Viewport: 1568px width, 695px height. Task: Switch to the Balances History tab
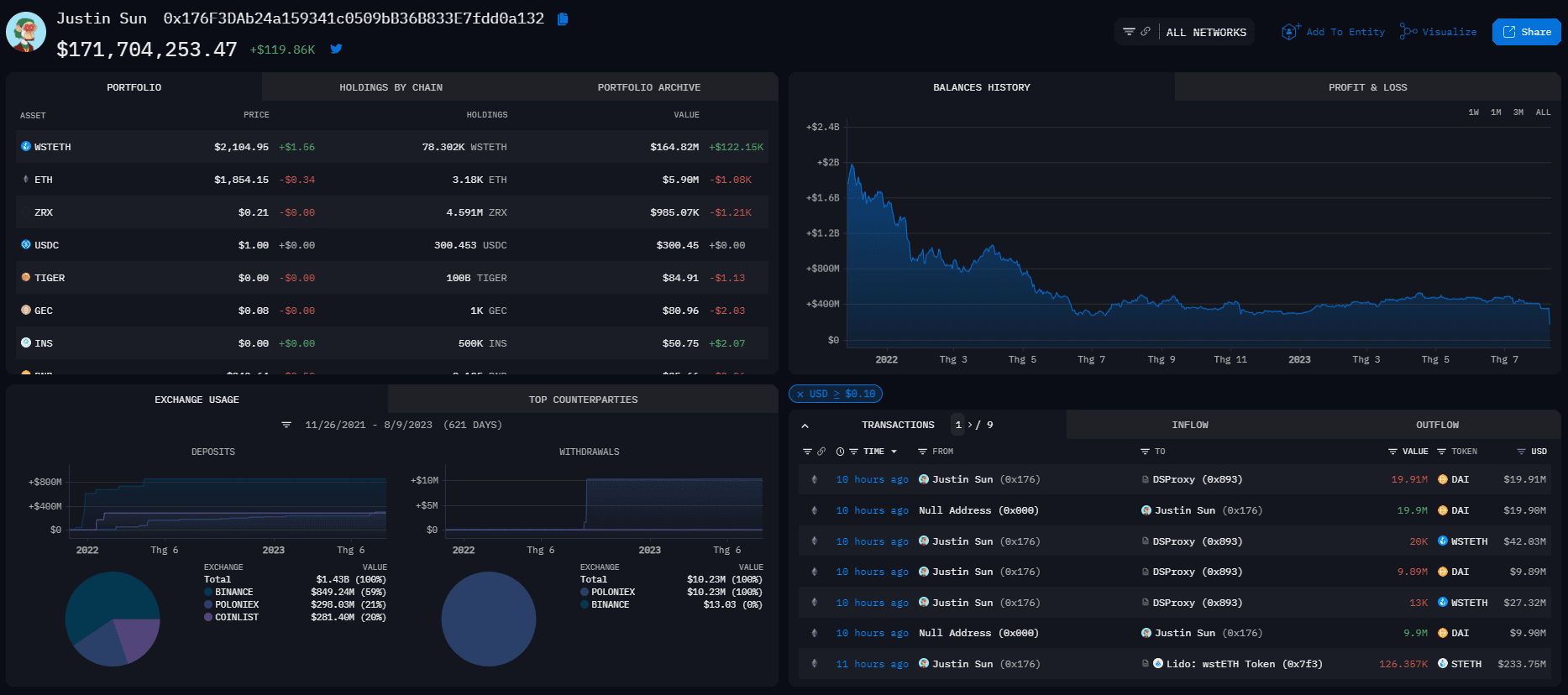(x=981, y=87)
